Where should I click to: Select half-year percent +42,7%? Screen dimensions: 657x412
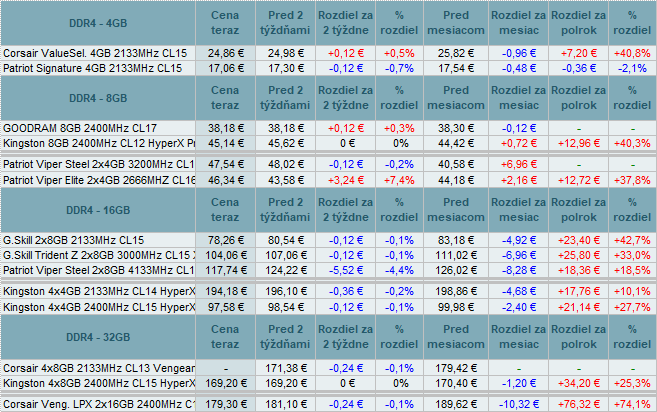(x=632, y=240)
